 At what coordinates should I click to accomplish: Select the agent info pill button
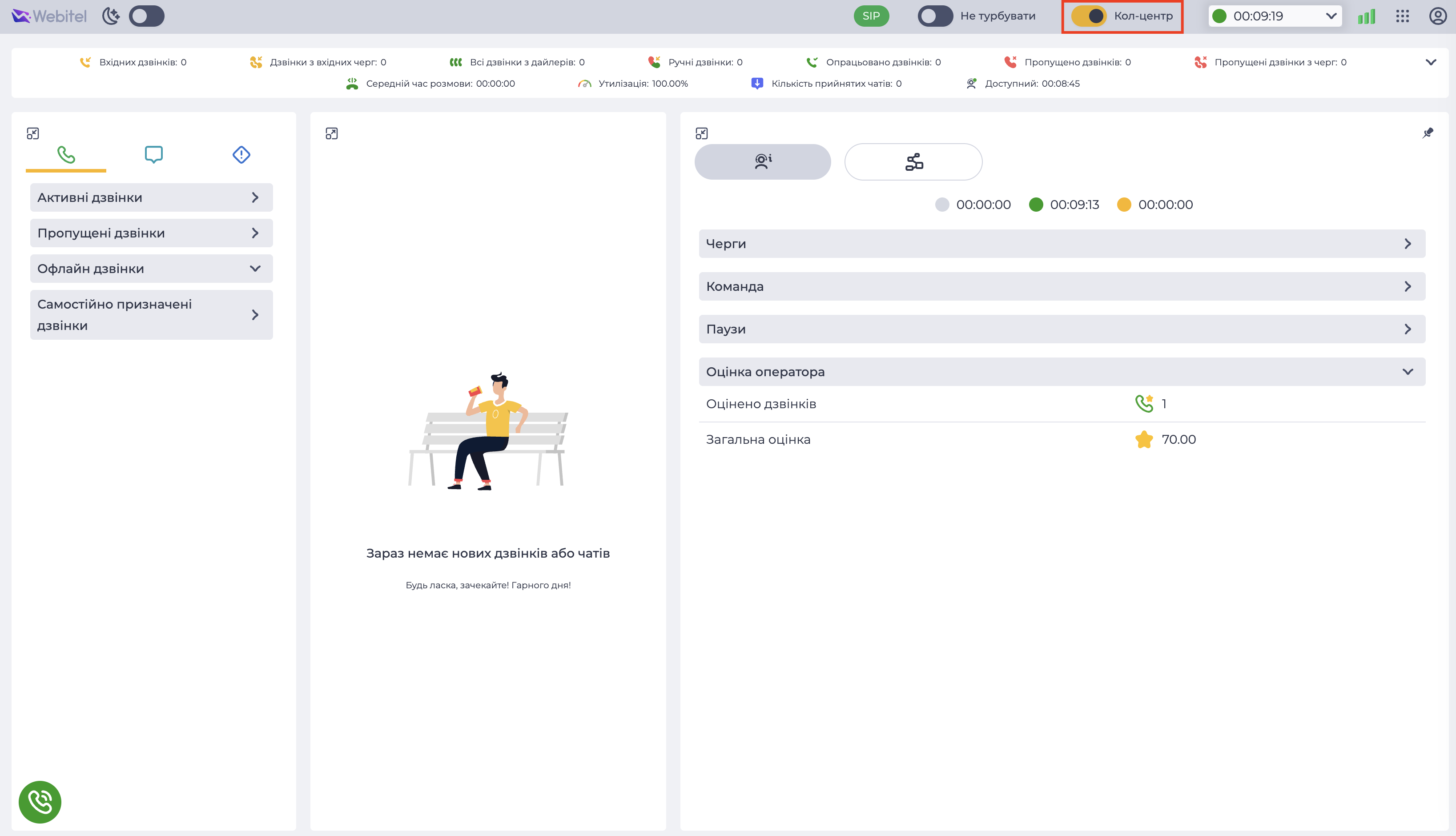(762, 161)
